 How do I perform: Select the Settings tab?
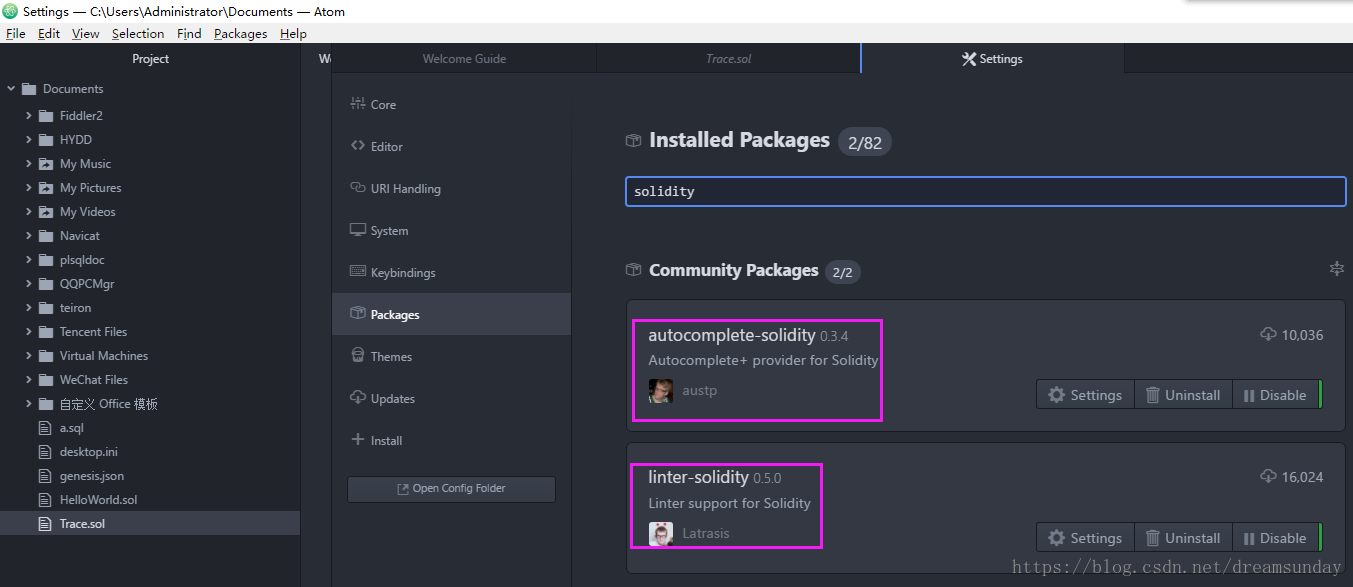[992, 59]
